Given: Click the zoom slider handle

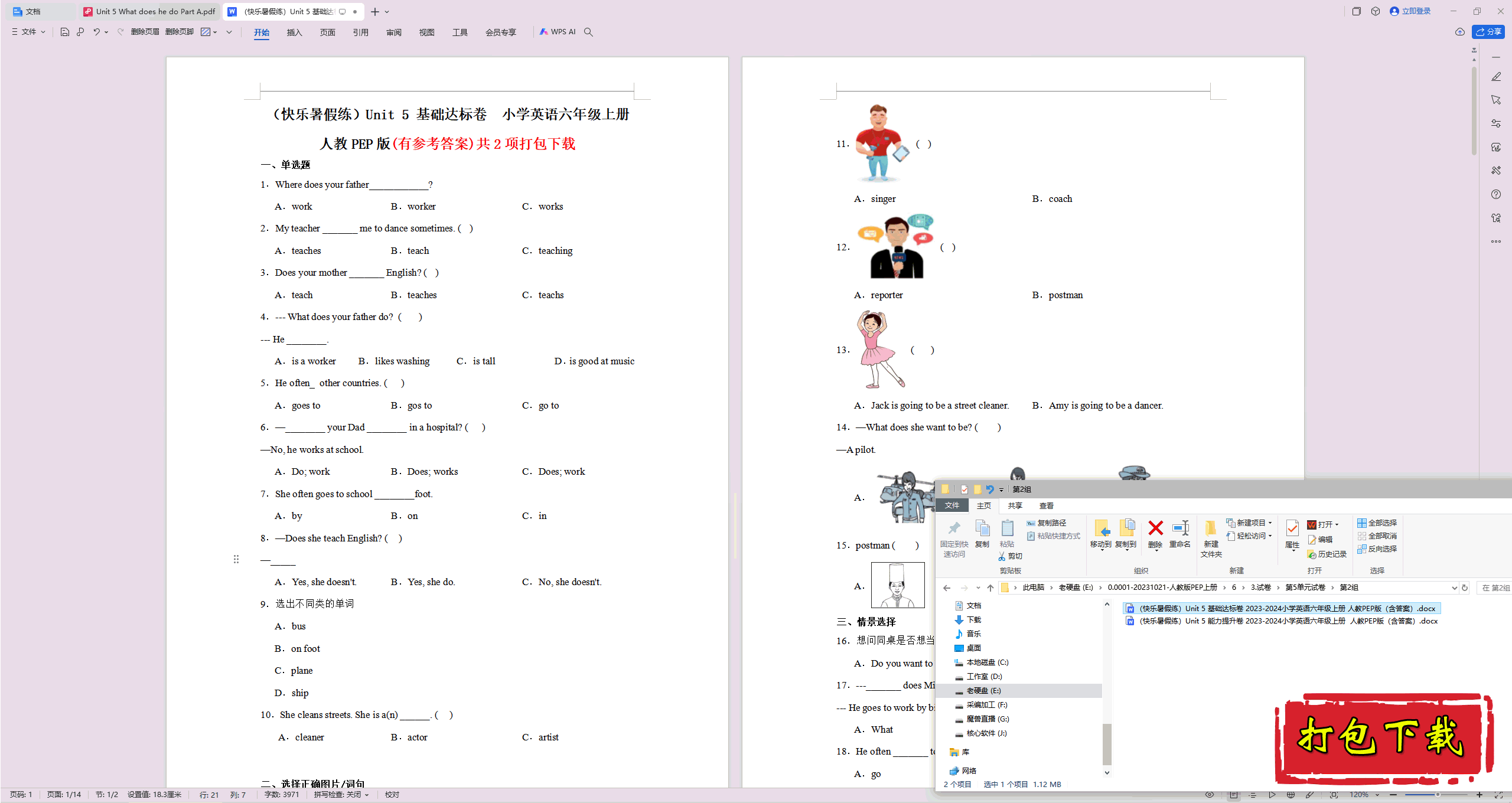Looking at the screenshot, I should tap(1438, 795).
